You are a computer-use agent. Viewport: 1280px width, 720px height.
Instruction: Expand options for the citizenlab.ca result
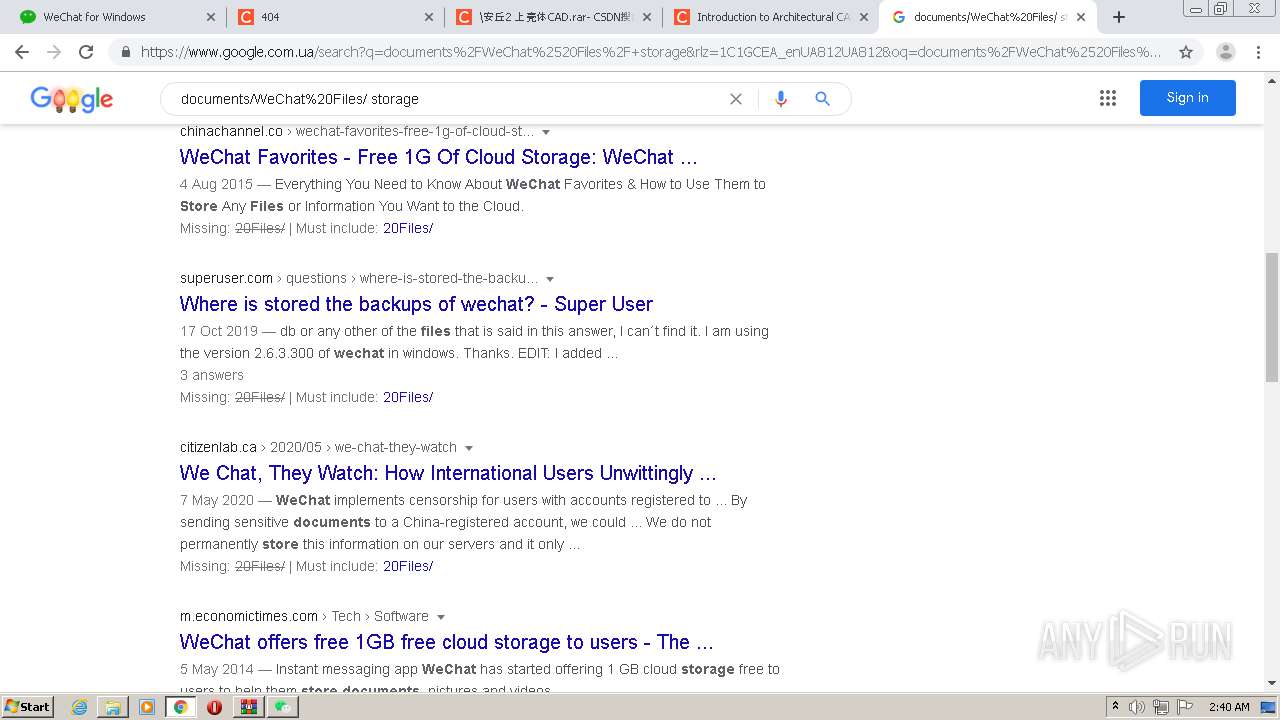click(468, 448)
